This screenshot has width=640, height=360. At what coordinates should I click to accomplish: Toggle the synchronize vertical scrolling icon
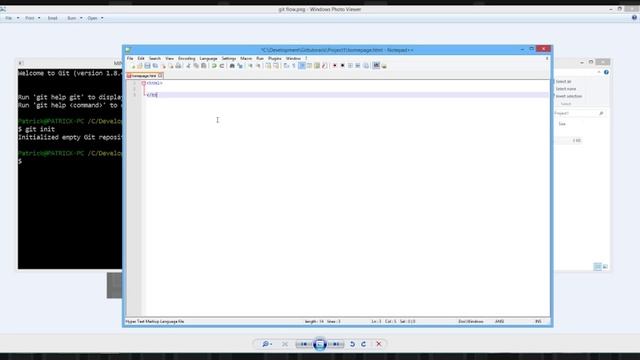point(268,66)
